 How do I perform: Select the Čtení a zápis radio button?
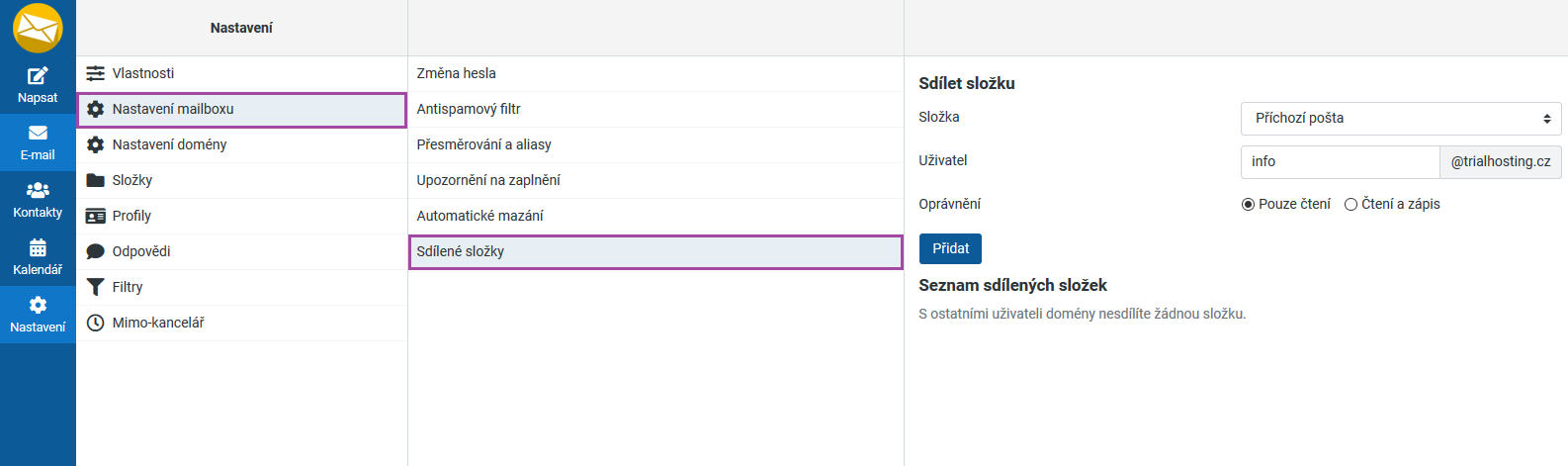click(x=1350, y=205)
